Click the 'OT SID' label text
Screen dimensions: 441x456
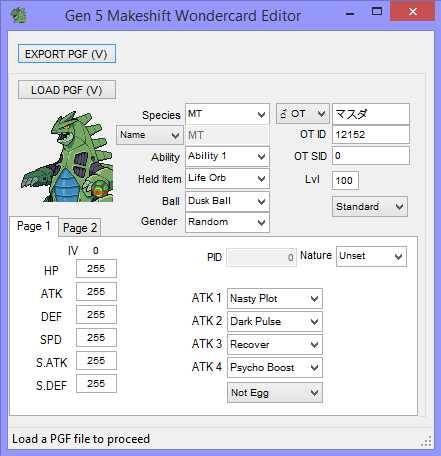[310, 156]
